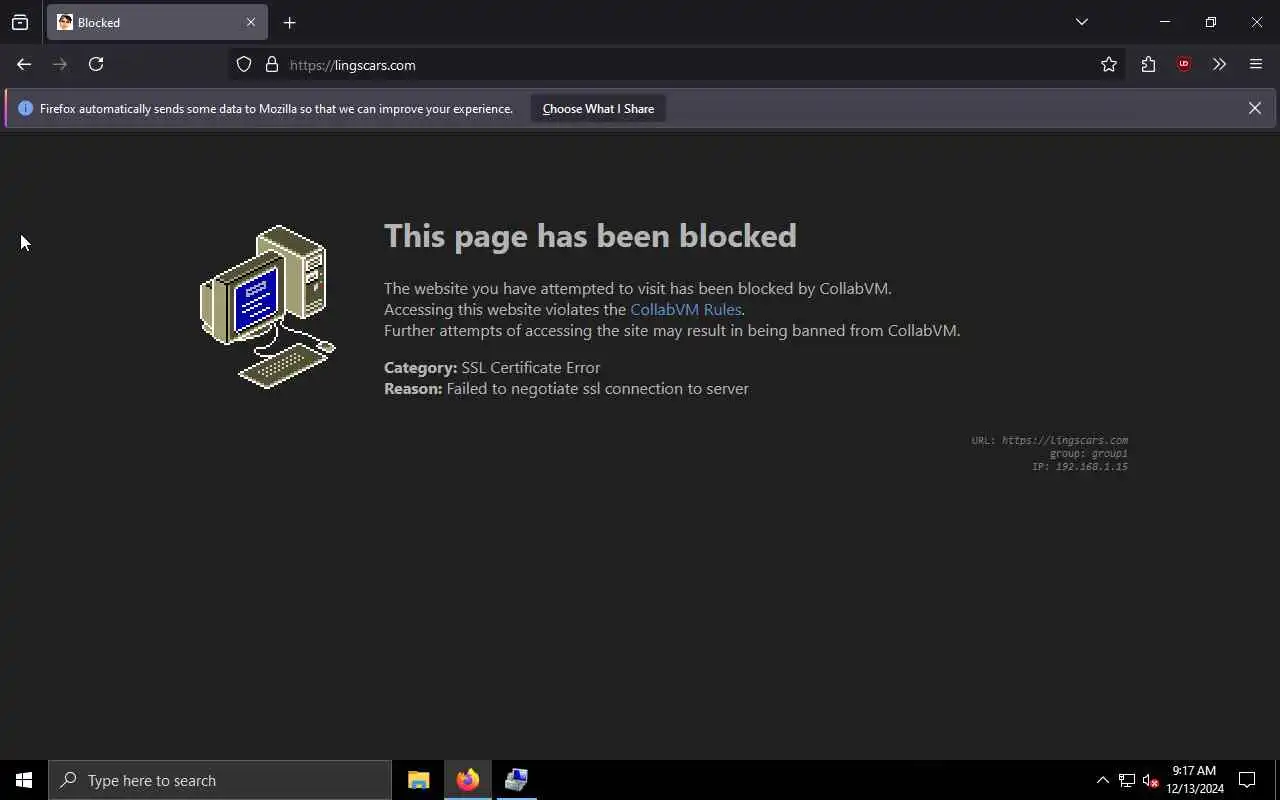This screenshot has width=1280, height=800.
Task: Open the third taskbar application icon
Action: pyautogui.click(x=516, y=780)
